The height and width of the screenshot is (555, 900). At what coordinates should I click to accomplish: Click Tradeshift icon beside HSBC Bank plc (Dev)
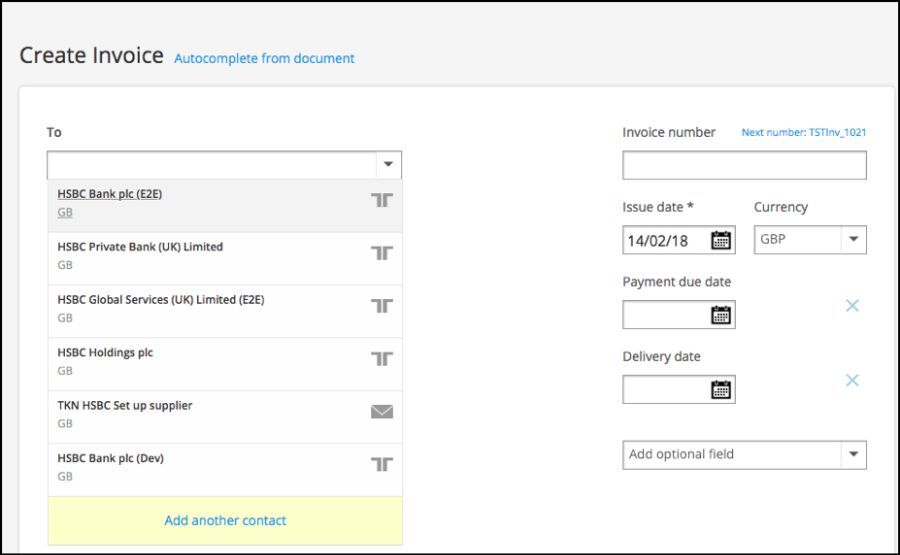pyautogui.click(x=382, y=464)
